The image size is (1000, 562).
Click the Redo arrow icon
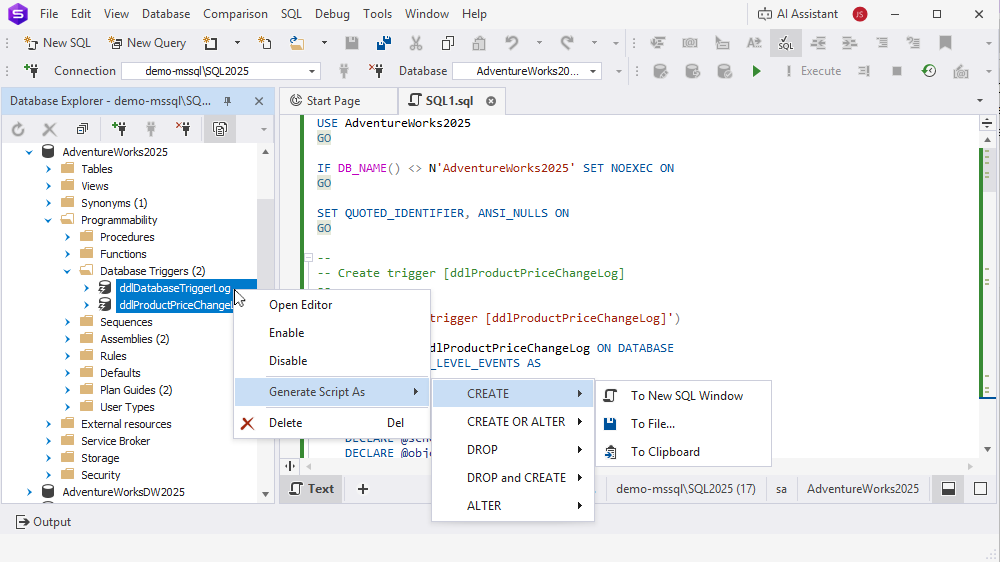[567, 43]
